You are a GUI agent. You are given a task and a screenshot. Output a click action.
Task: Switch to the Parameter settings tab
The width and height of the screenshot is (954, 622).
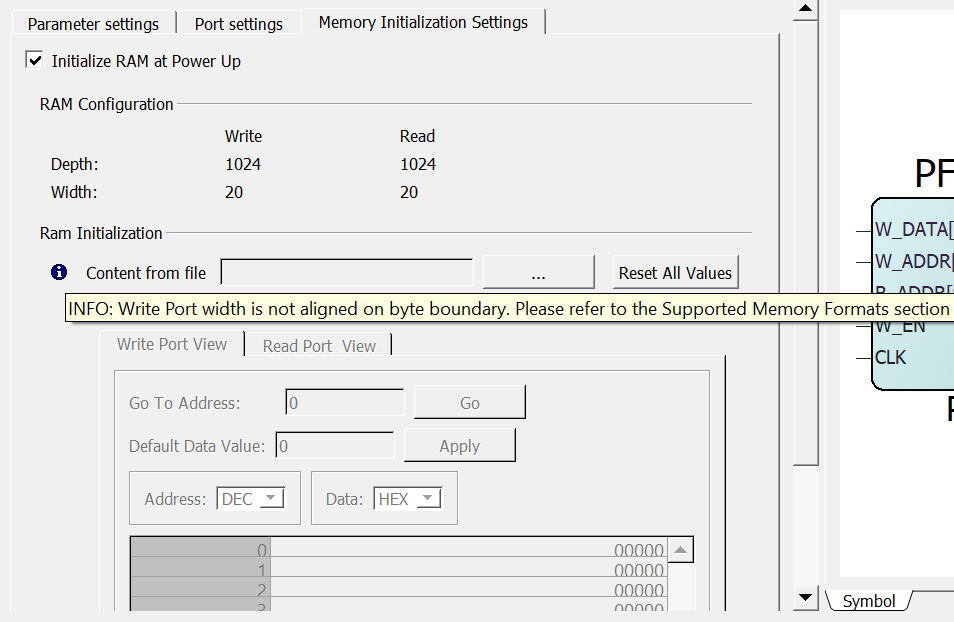[x=93, y=23]
